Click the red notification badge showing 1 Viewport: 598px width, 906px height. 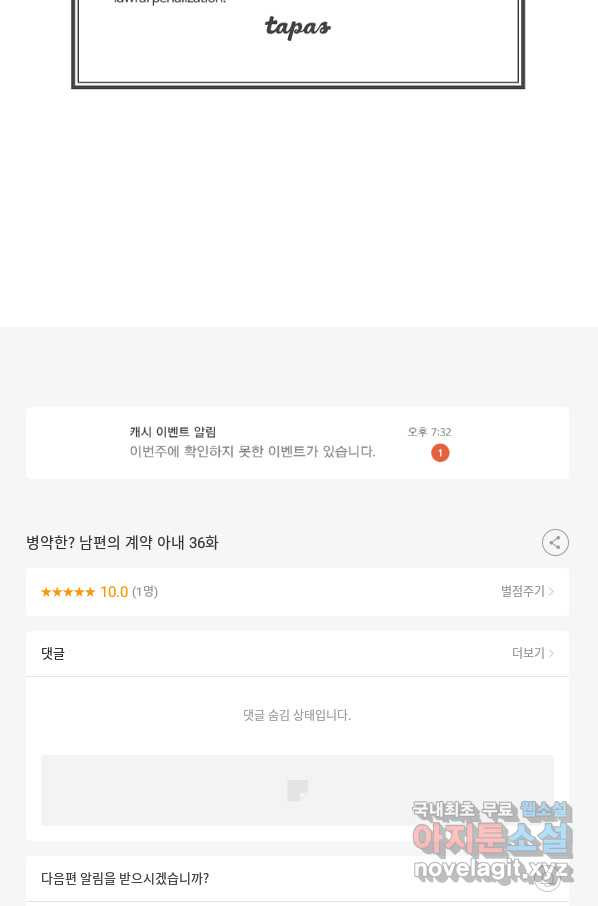pos(440,453)
